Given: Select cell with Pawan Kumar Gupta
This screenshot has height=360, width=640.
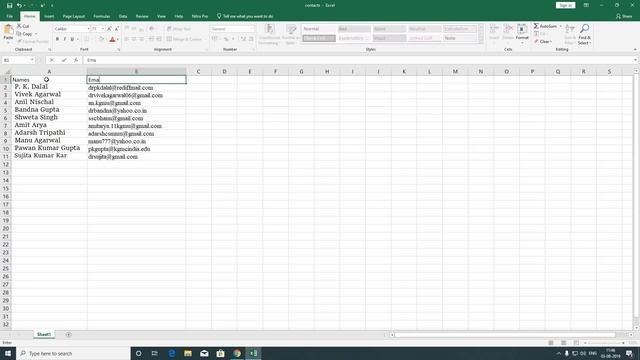Looking at the screenshot, I should click(x=49, y=149).
